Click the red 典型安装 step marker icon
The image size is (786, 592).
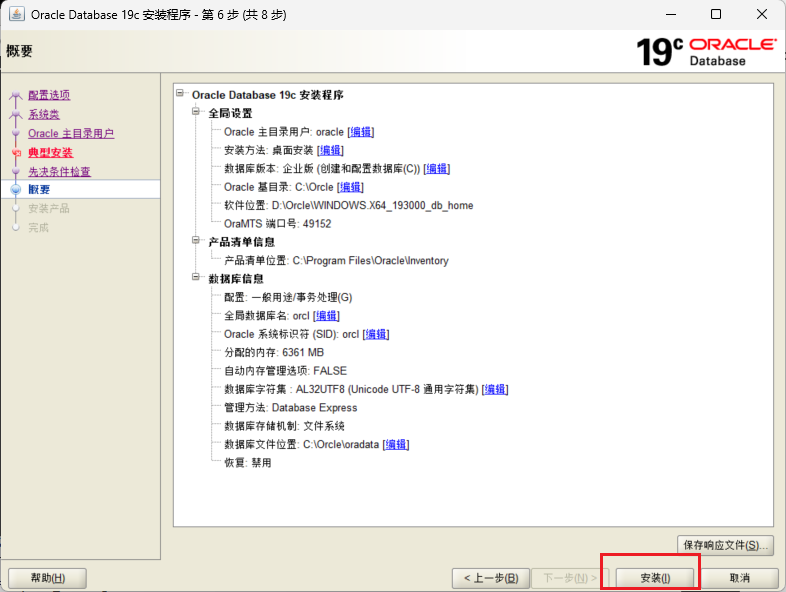pyautogui.click(x=16, y=153)
